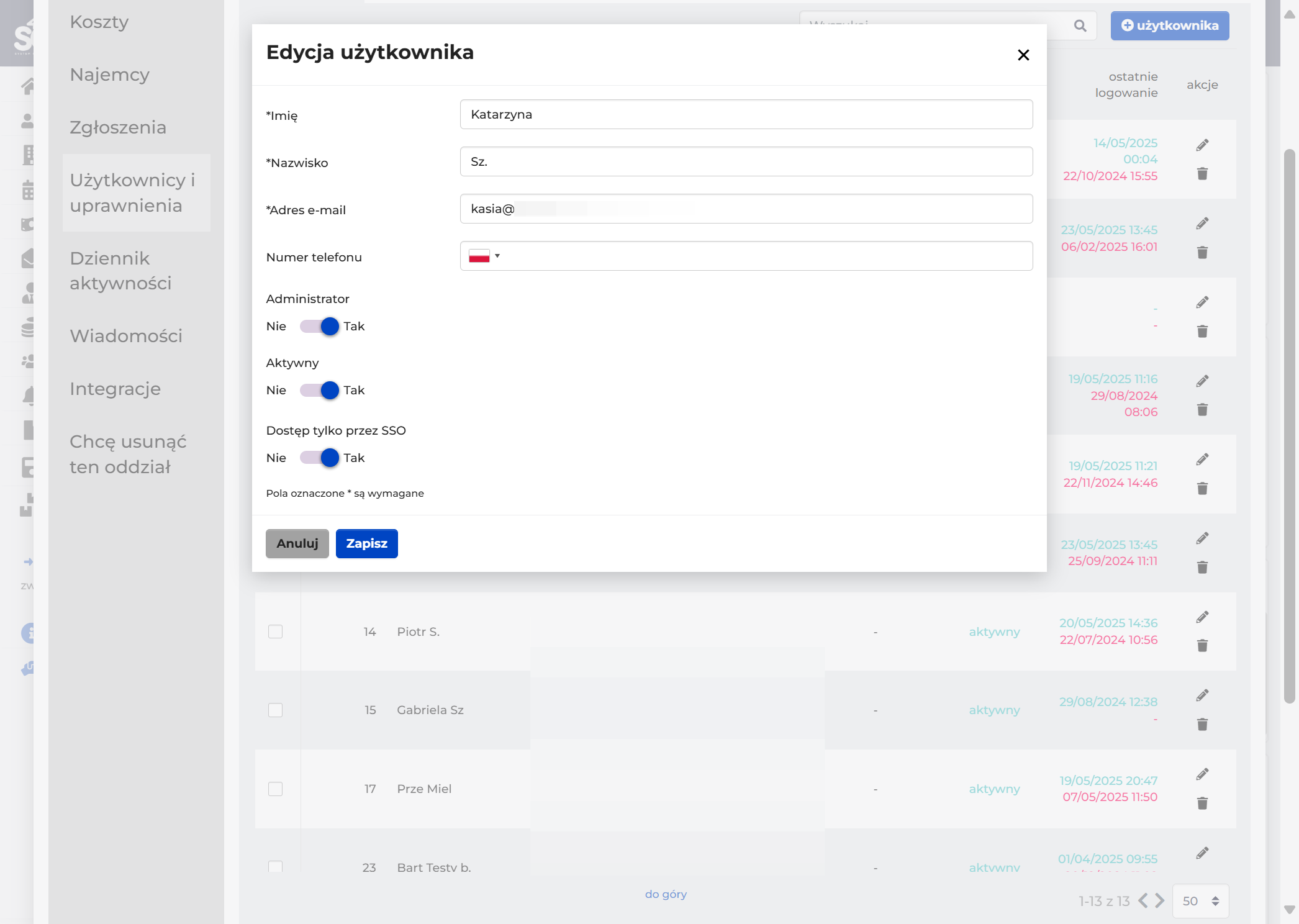Image resolution: width=1299 pixels, height=924 pixels.
Task: Click the page vertical scrollbar thumb
Action: (1290, 425)
